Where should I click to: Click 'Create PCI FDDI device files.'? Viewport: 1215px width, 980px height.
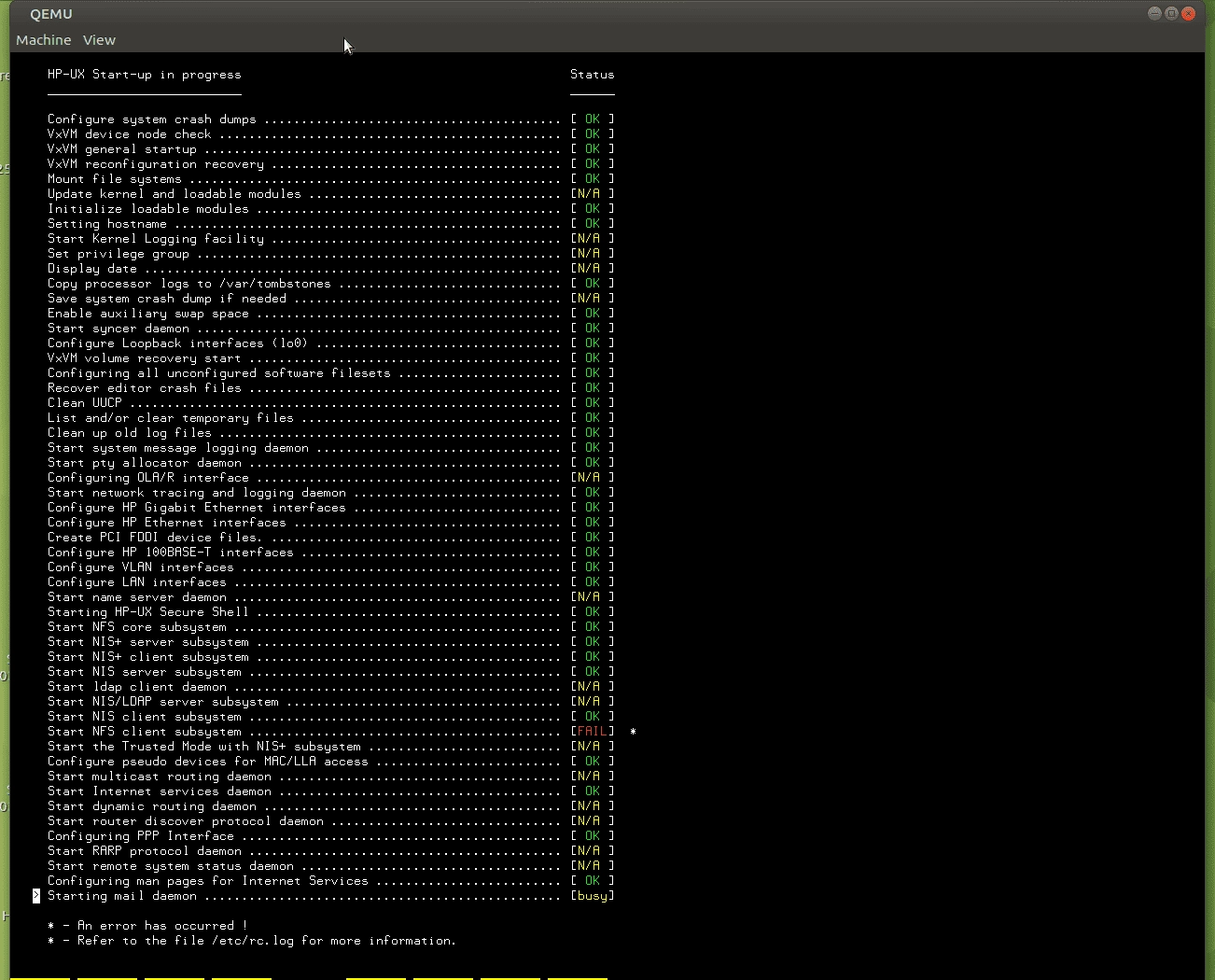156,538
